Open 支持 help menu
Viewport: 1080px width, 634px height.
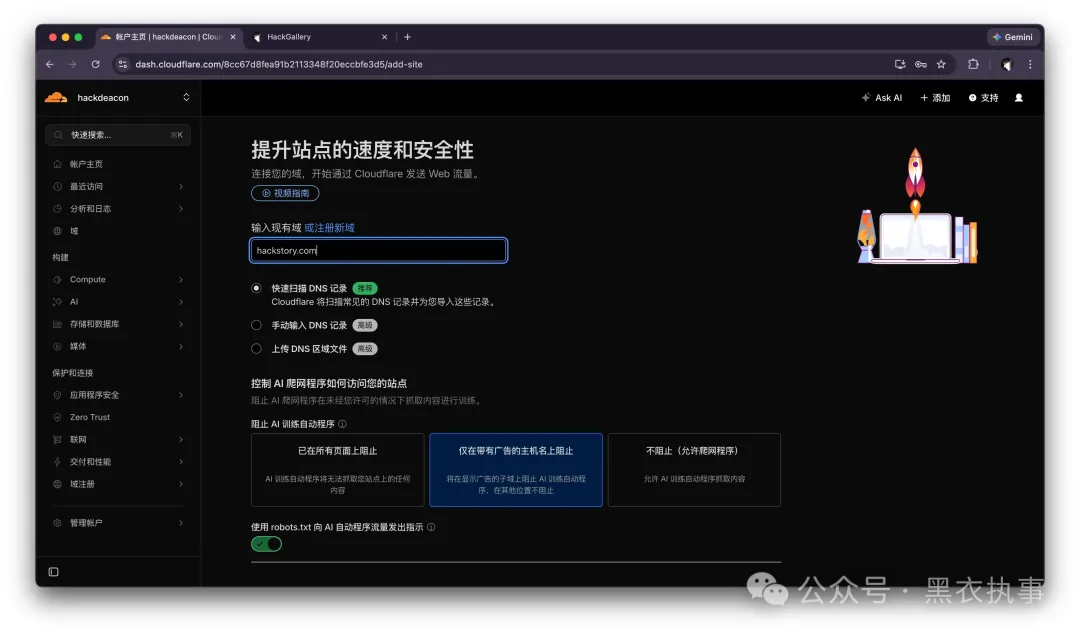984,98
